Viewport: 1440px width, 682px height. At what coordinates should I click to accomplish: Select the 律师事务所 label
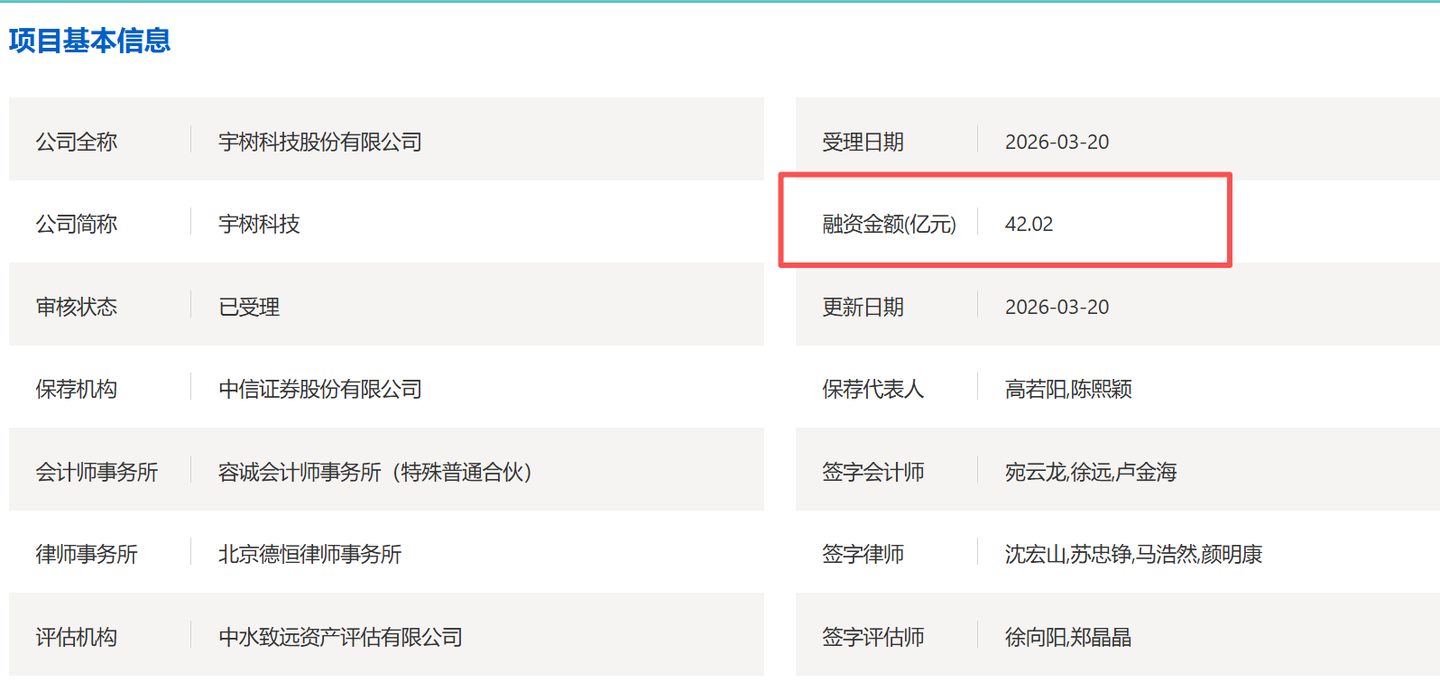tap(87, 554)
